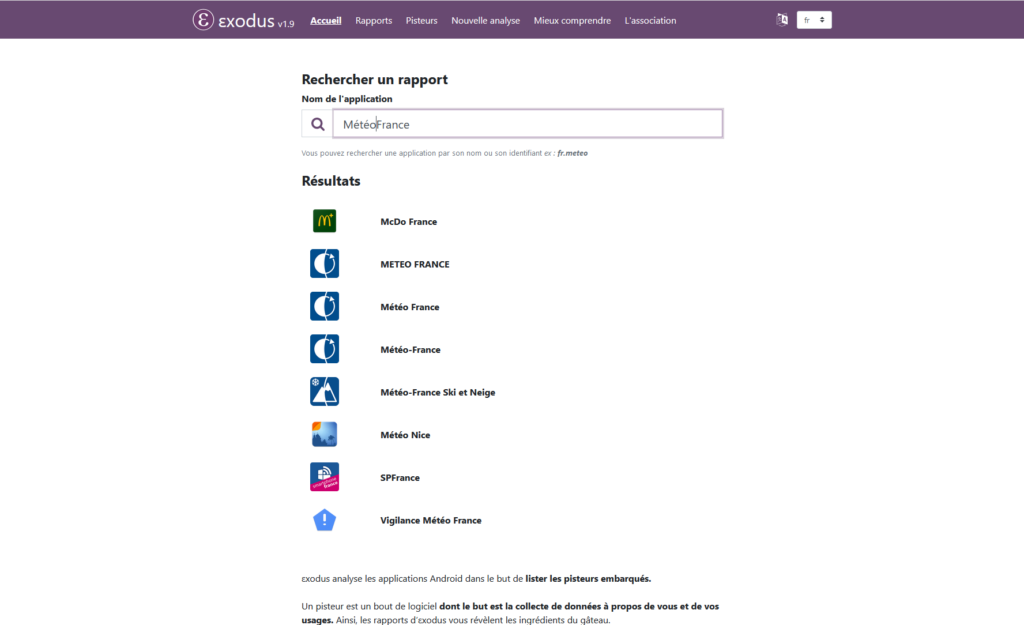Click the "v1.9" version text in header

pyautogui.click(x=286, y=24)
